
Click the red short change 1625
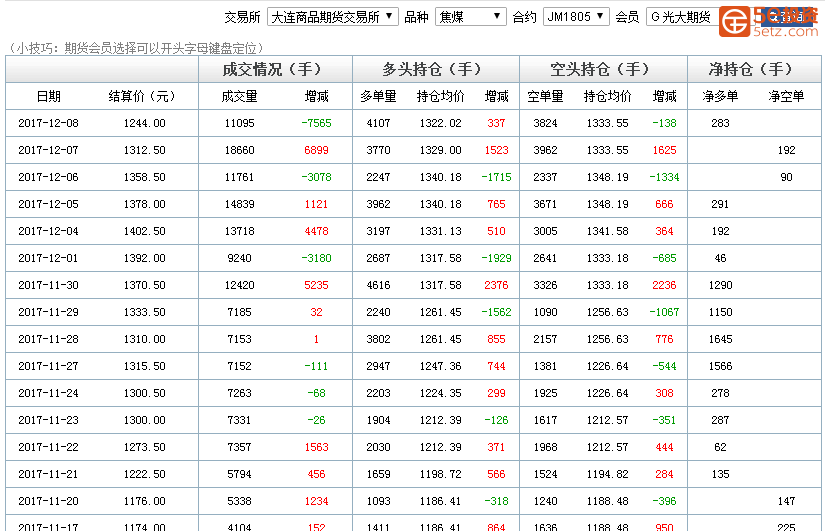(664, 150)
